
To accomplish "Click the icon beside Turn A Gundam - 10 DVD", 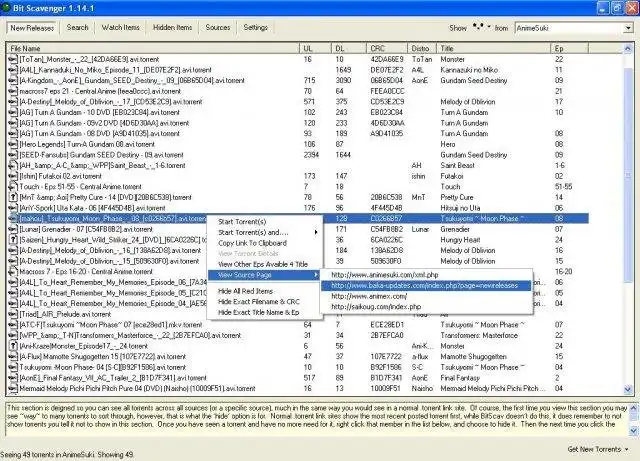I will pos(13,112).
